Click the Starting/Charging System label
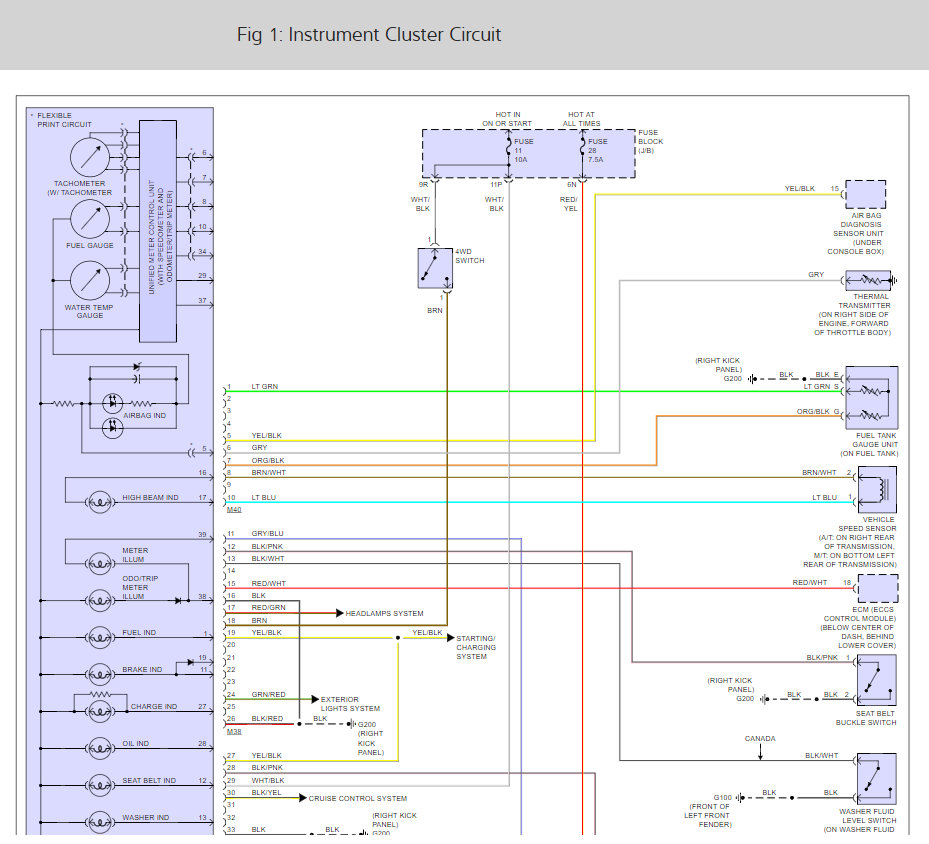The image size is (929, 844). tap(475, 647)
